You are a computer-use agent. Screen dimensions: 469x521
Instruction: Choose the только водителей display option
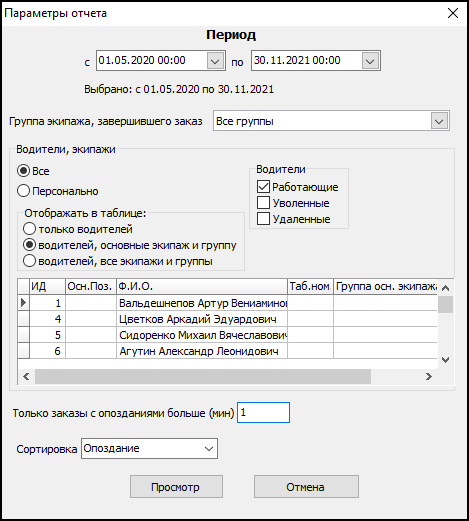coord(29,229)
